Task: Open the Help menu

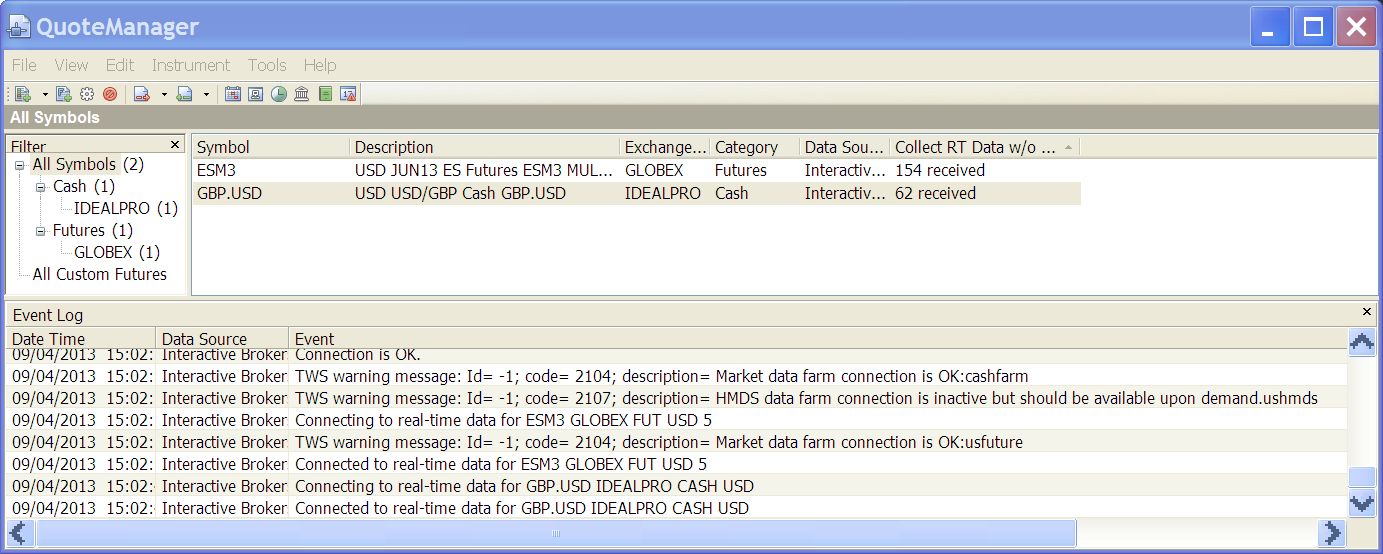Action: pos(320,65)
